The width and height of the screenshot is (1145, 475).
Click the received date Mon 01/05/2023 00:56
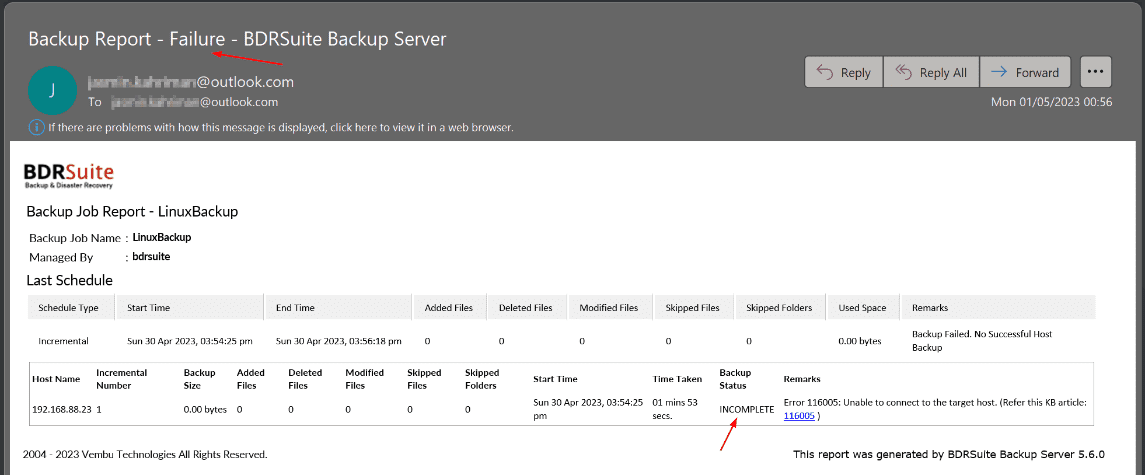[1052, 102]
